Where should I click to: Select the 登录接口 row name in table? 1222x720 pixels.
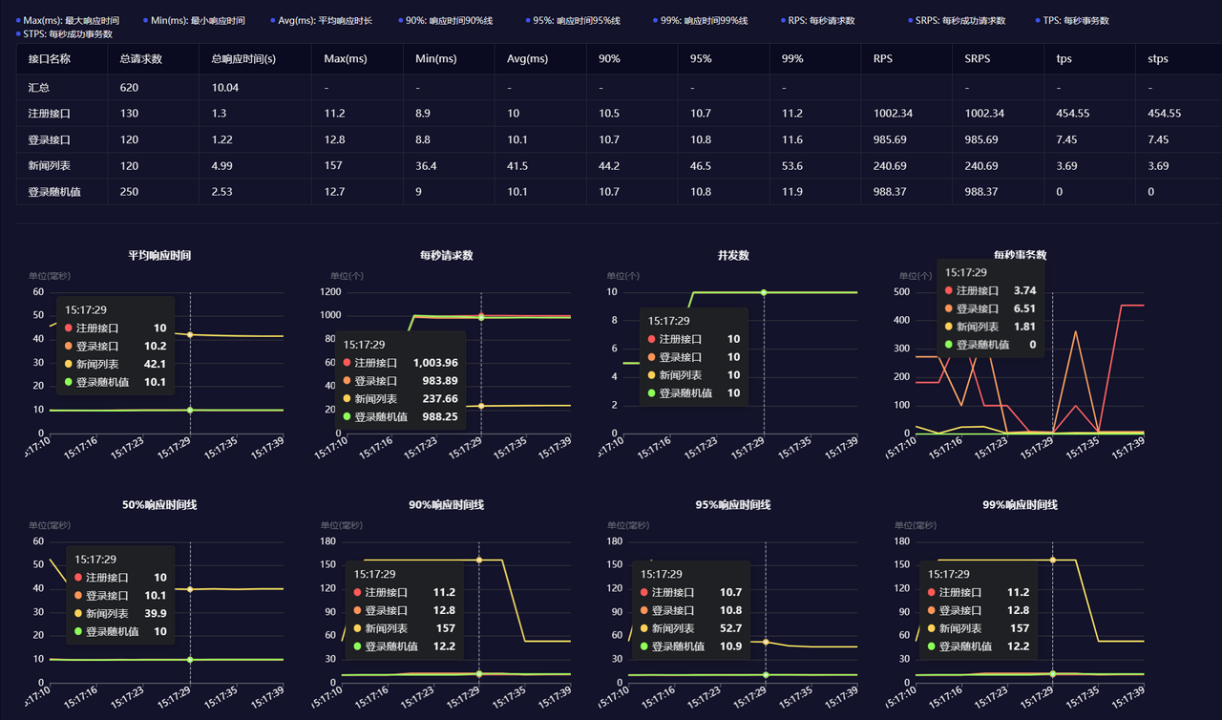coord(49,140)
